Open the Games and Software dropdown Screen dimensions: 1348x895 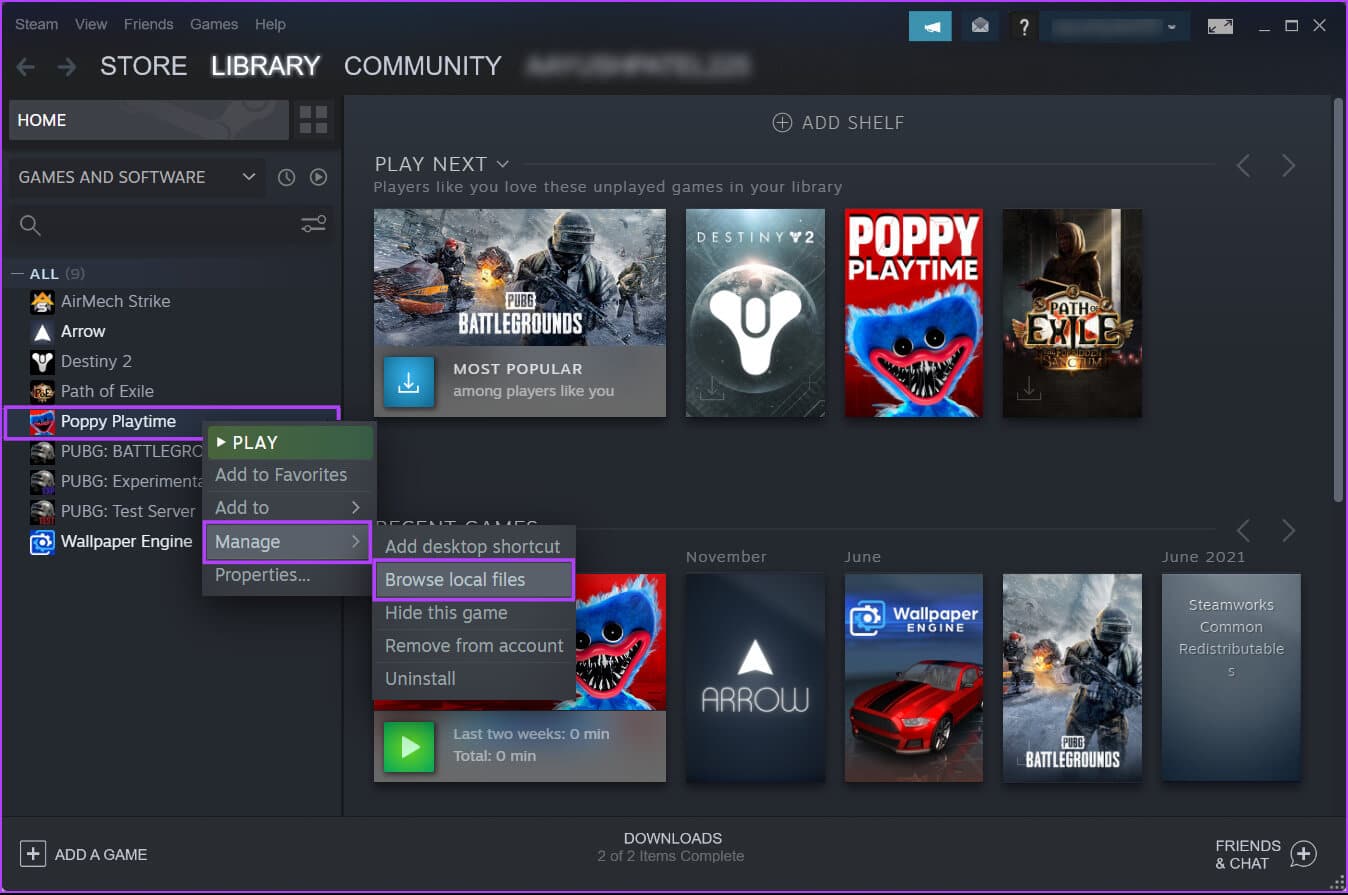pos(137,177)
